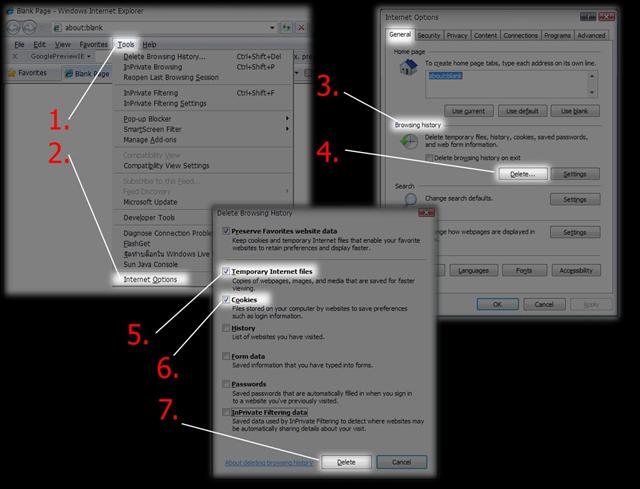Screen dimensions: 640x489
Task: Click the Fonts button
Action: 524,270
